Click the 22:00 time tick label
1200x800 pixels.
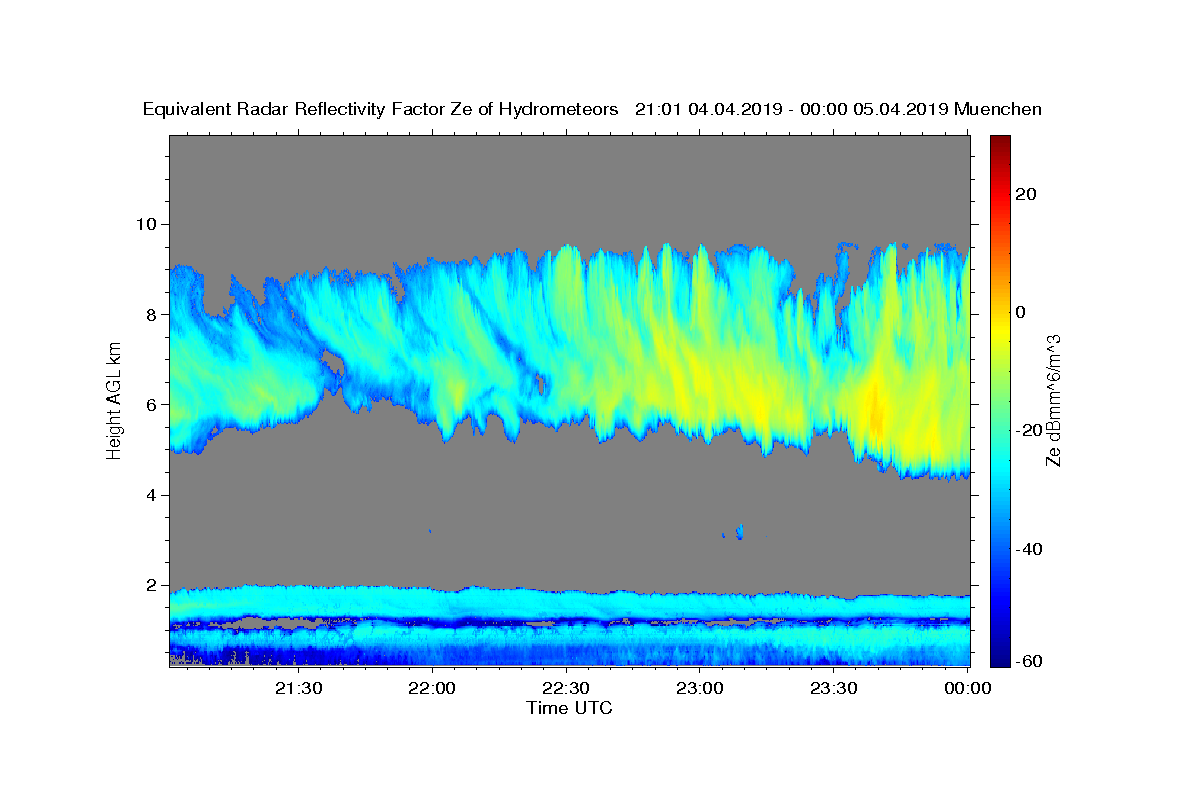click(432, 688)
